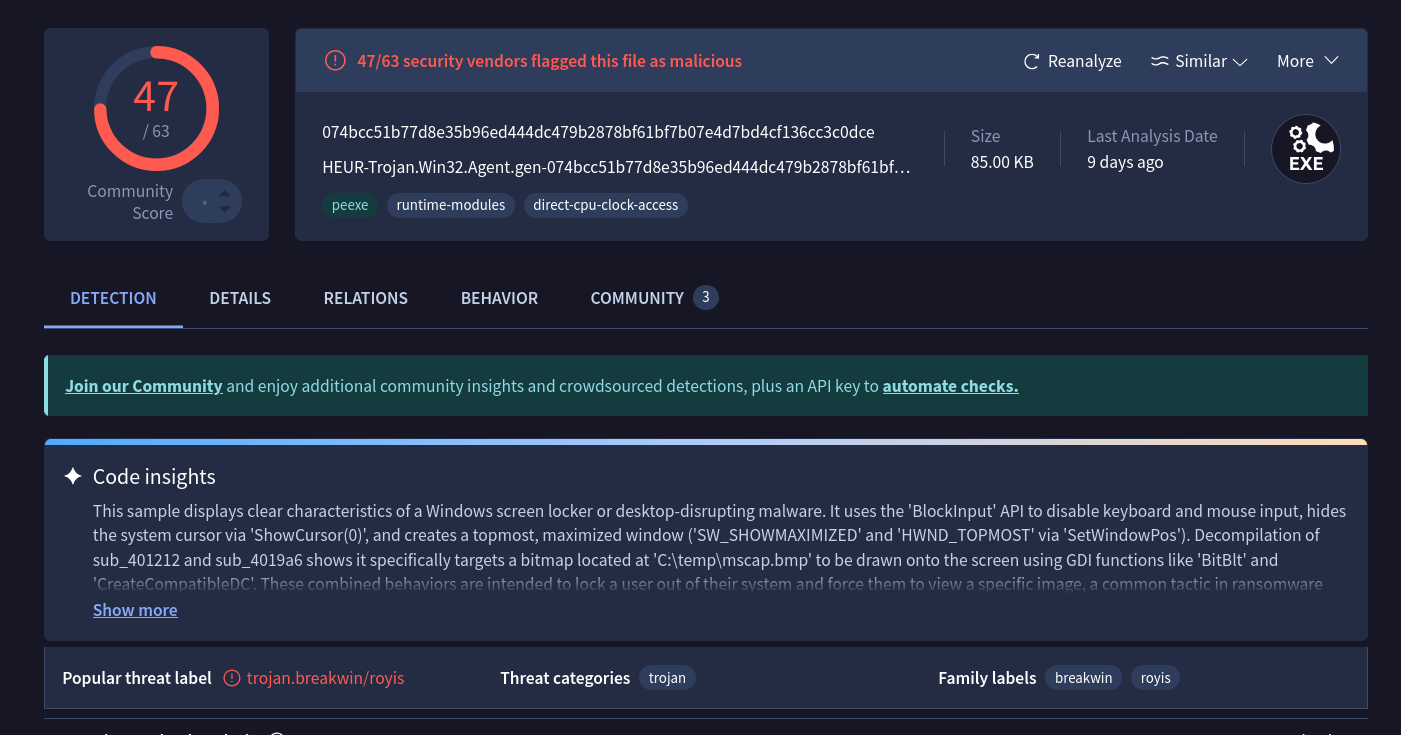Select the direct-cpu-clock-access tag
Image resolution: width=1401 pixels, height=735 pixels.
[605, 205]
